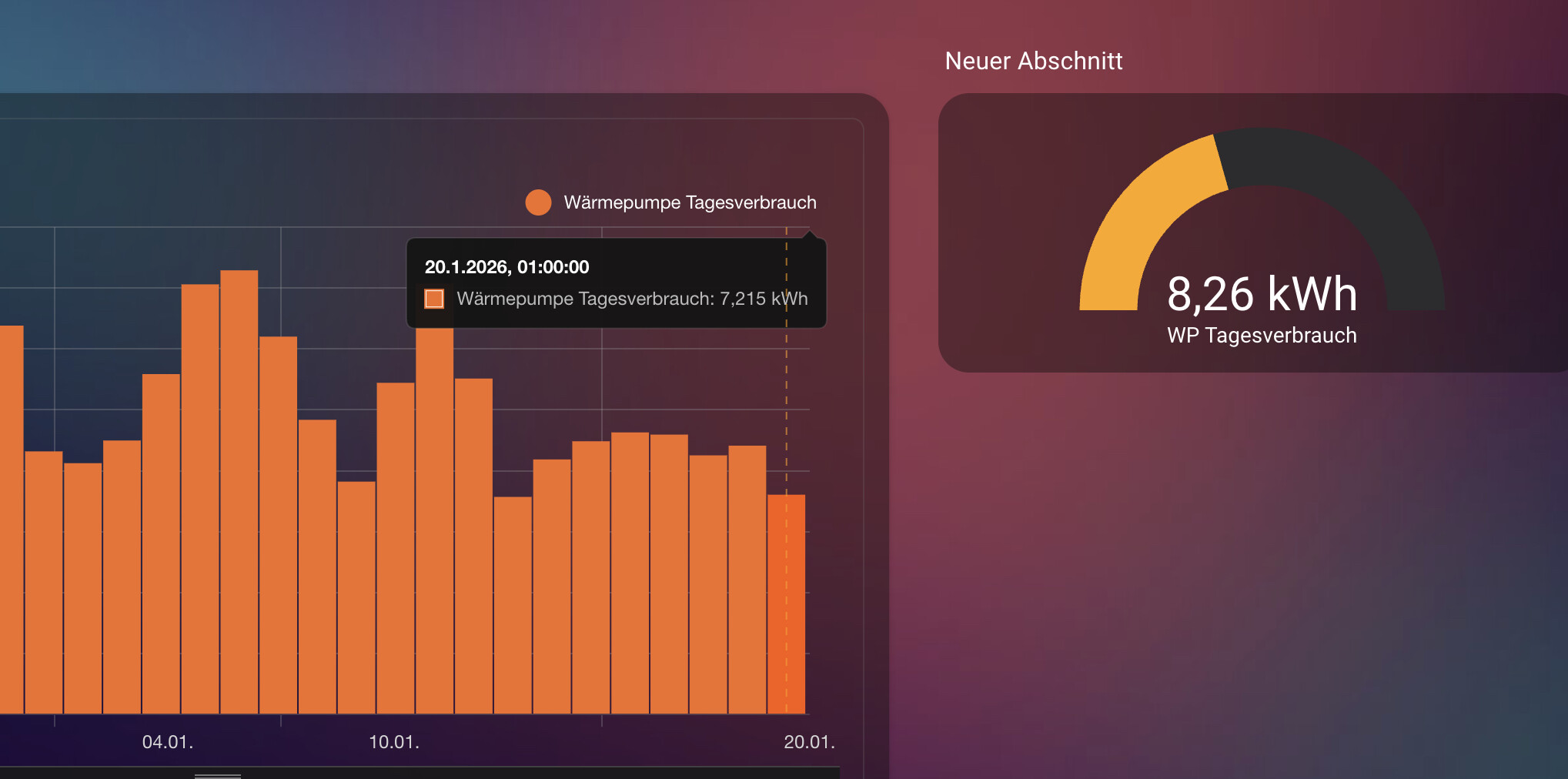Click the Neuer Abschnitt section heading

1033,61
